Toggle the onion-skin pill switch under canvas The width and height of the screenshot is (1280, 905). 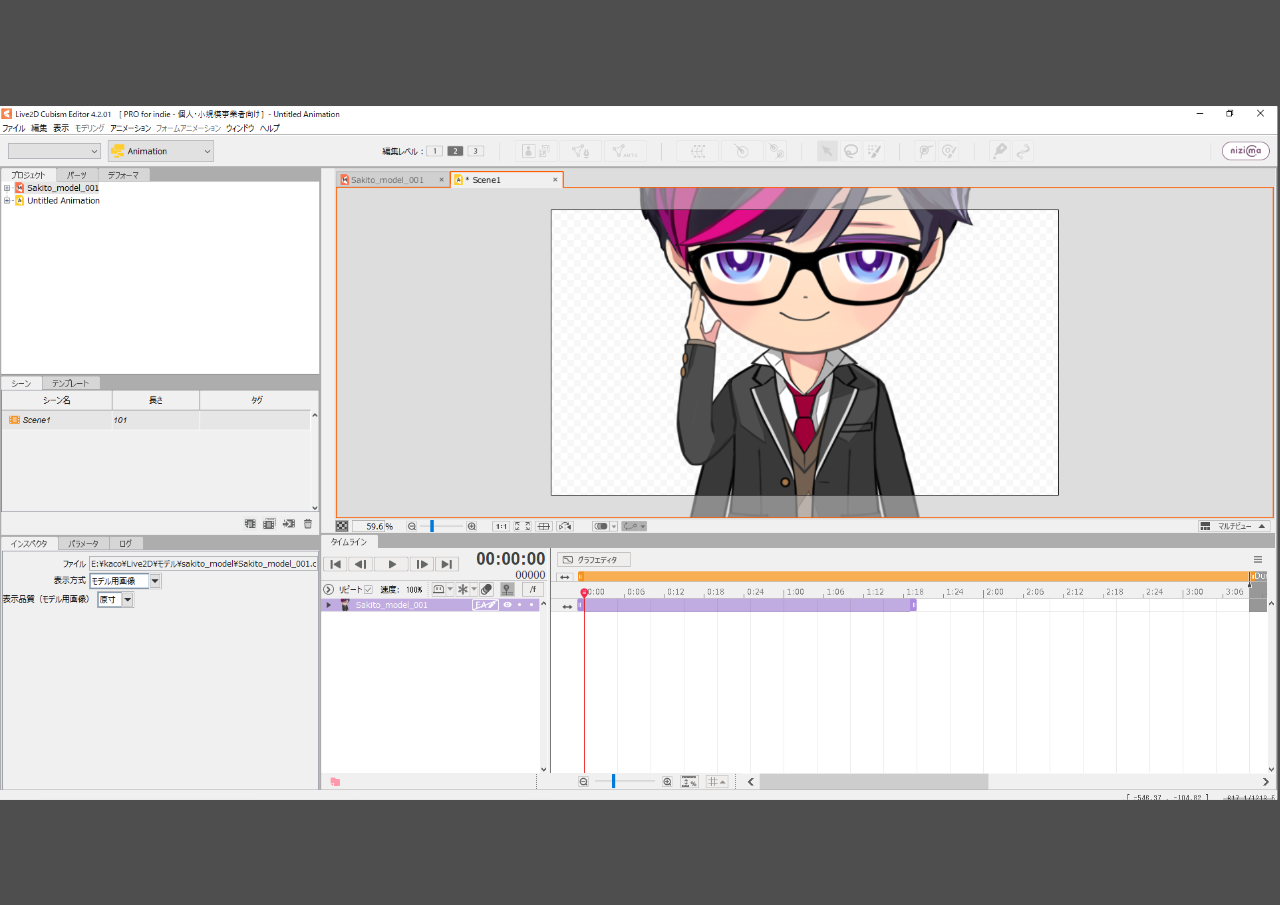(601, 526)
